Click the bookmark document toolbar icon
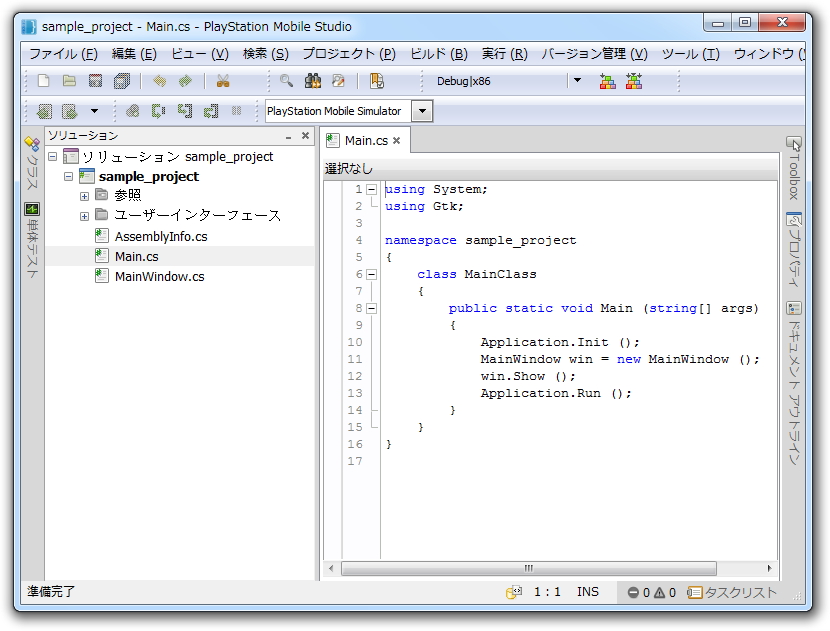 point(376,81)
